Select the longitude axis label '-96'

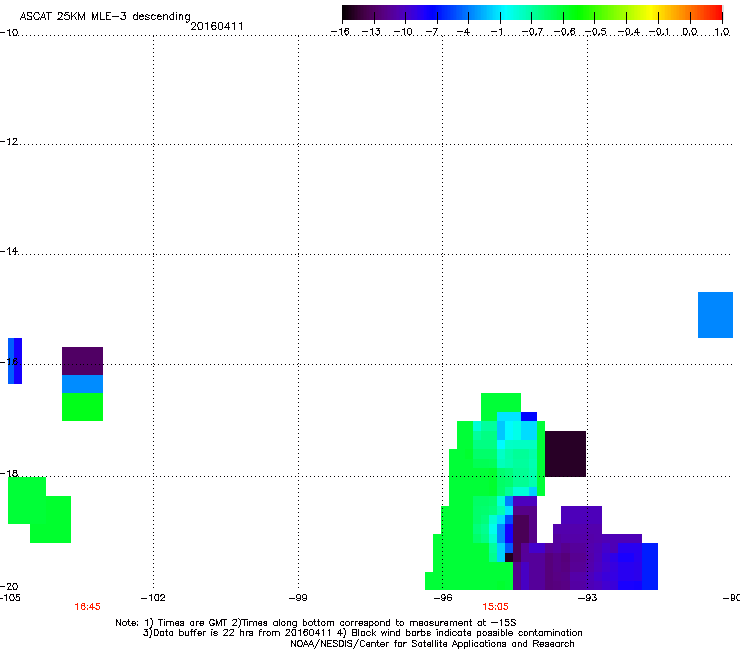(443, 598)
